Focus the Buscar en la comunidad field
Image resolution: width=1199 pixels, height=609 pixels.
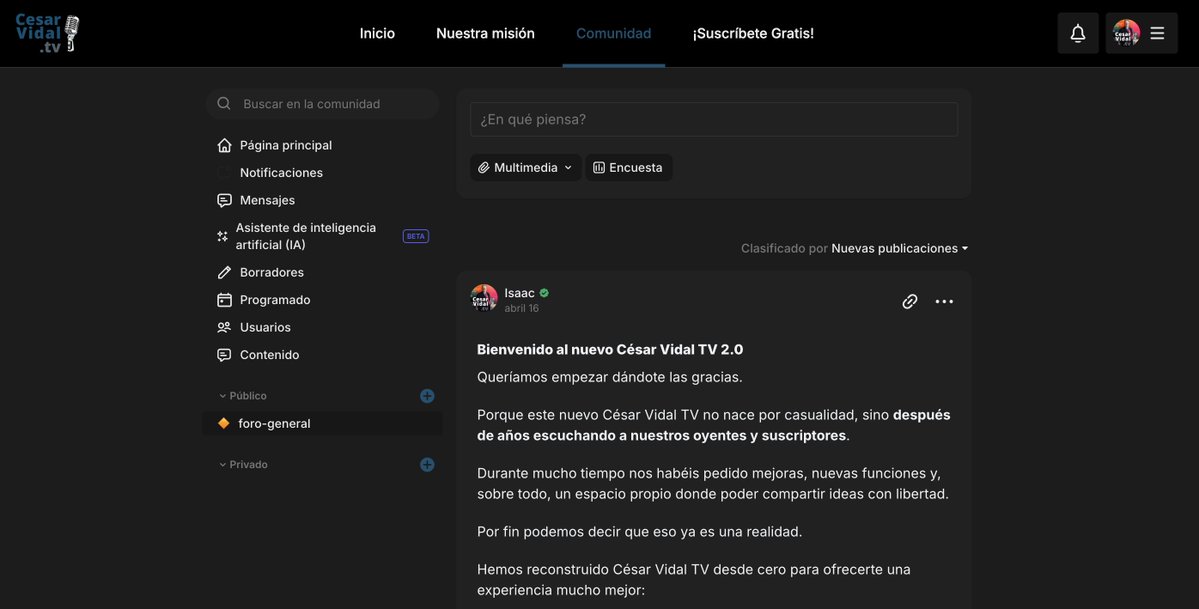322,103
